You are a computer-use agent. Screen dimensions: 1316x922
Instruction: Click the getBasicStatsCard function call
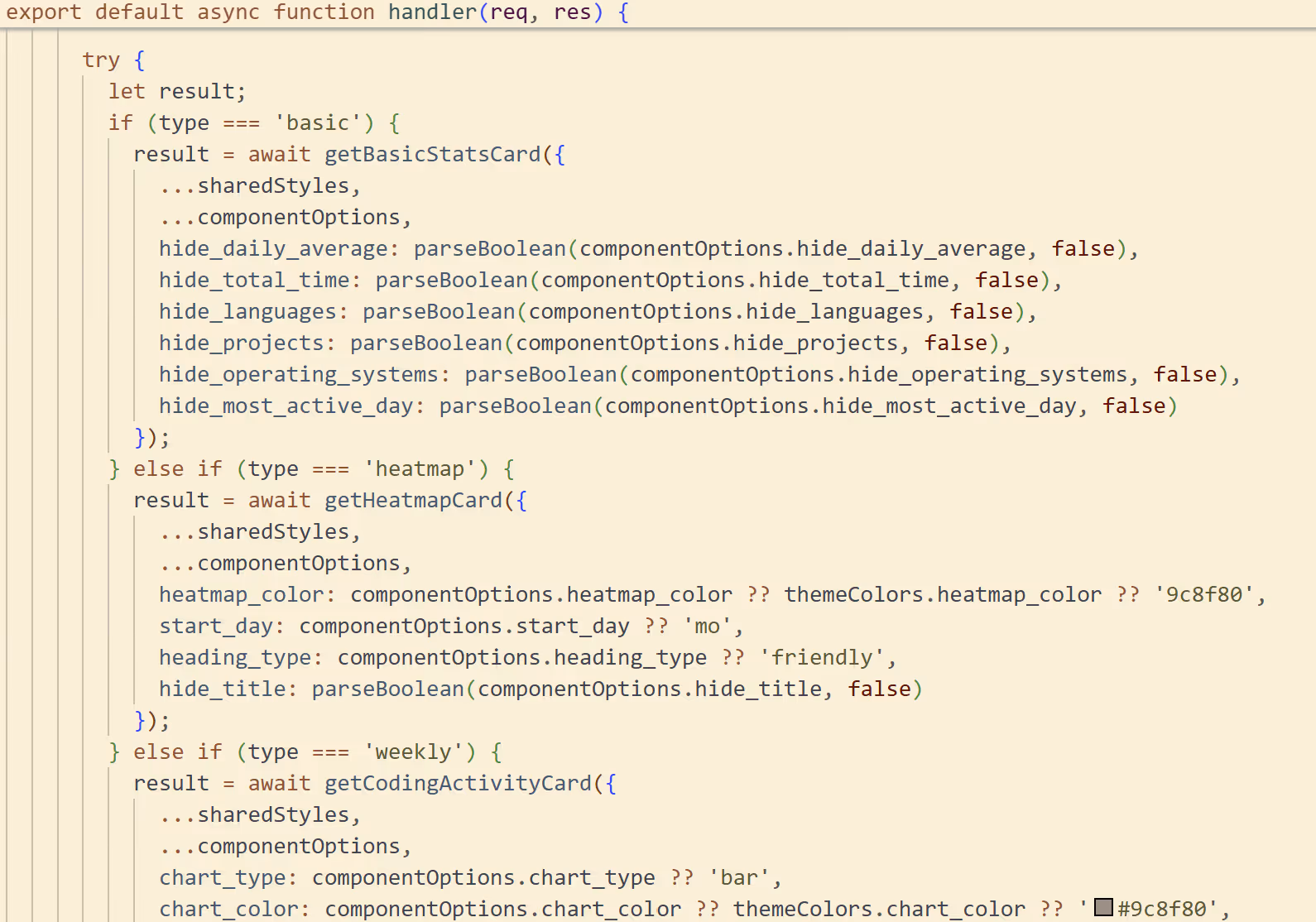click(x=432, y=155)
